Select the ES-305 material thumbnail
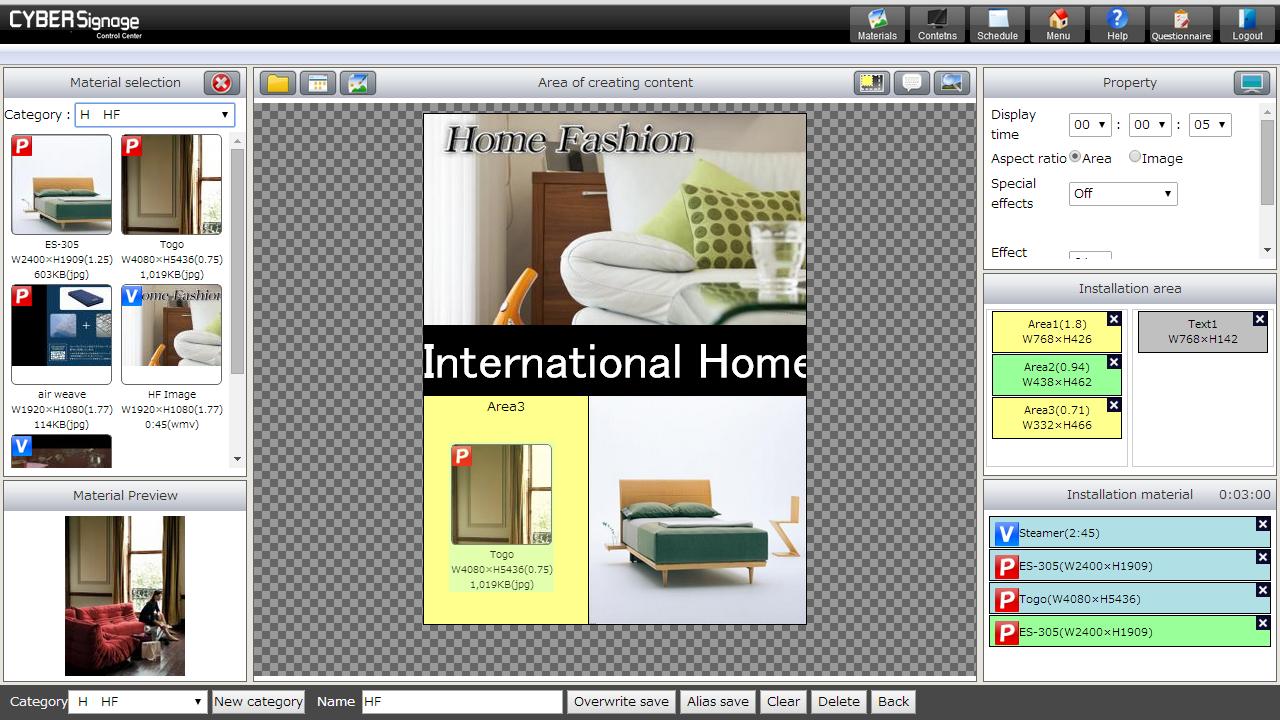This screenshot has width=1280, height=720. [x=62, y=185]
